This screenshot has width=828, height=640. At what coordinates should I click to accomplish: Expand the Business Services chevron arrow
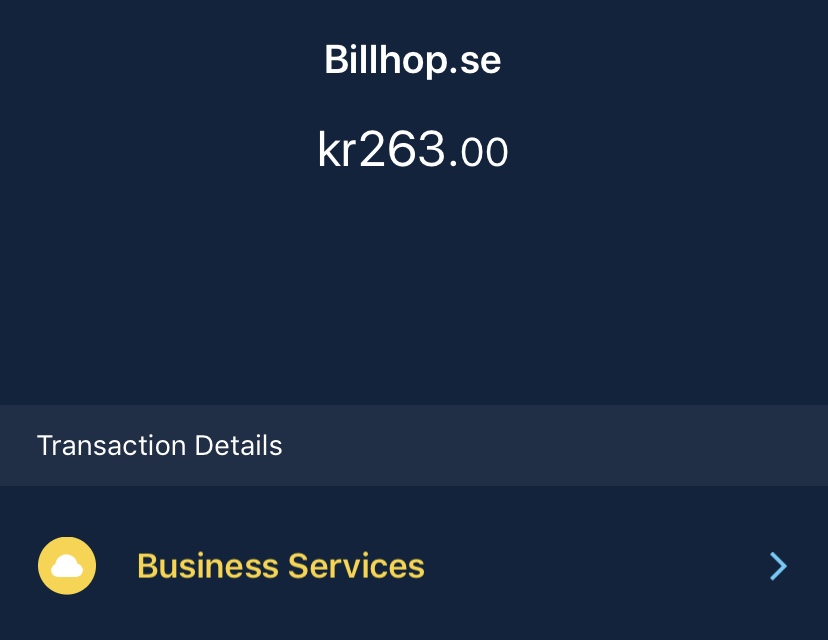pos(778,567)
